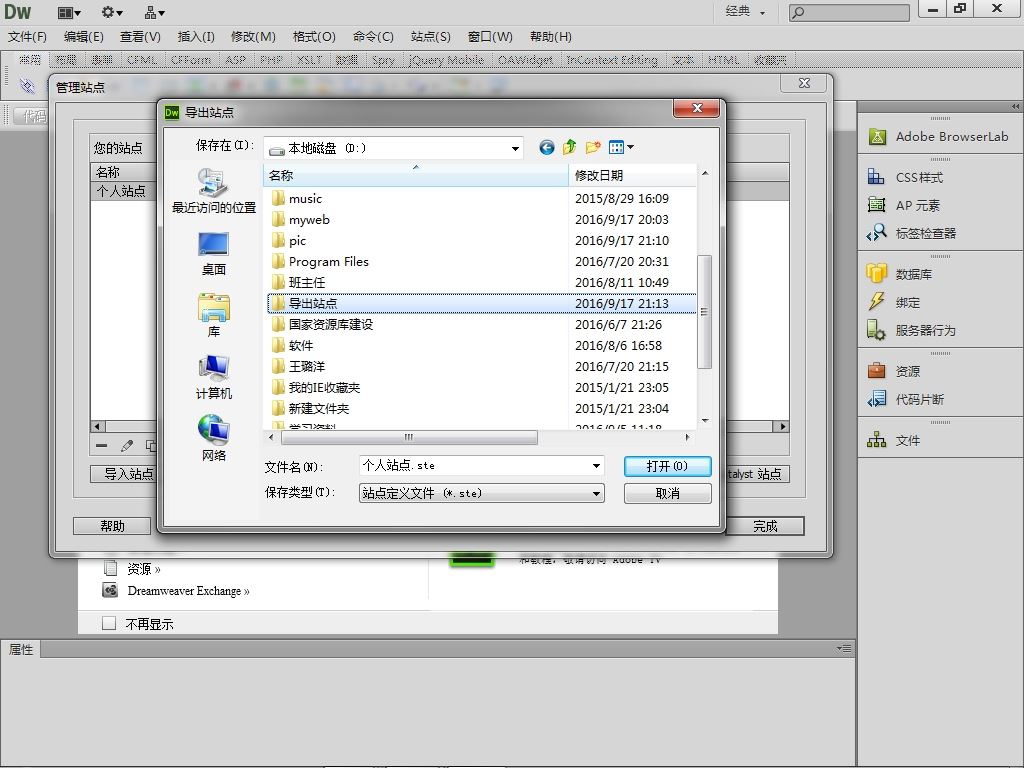Open the view menu icon in dialog
Viewport: 1024px width, 768px height.
coord(621,148)
